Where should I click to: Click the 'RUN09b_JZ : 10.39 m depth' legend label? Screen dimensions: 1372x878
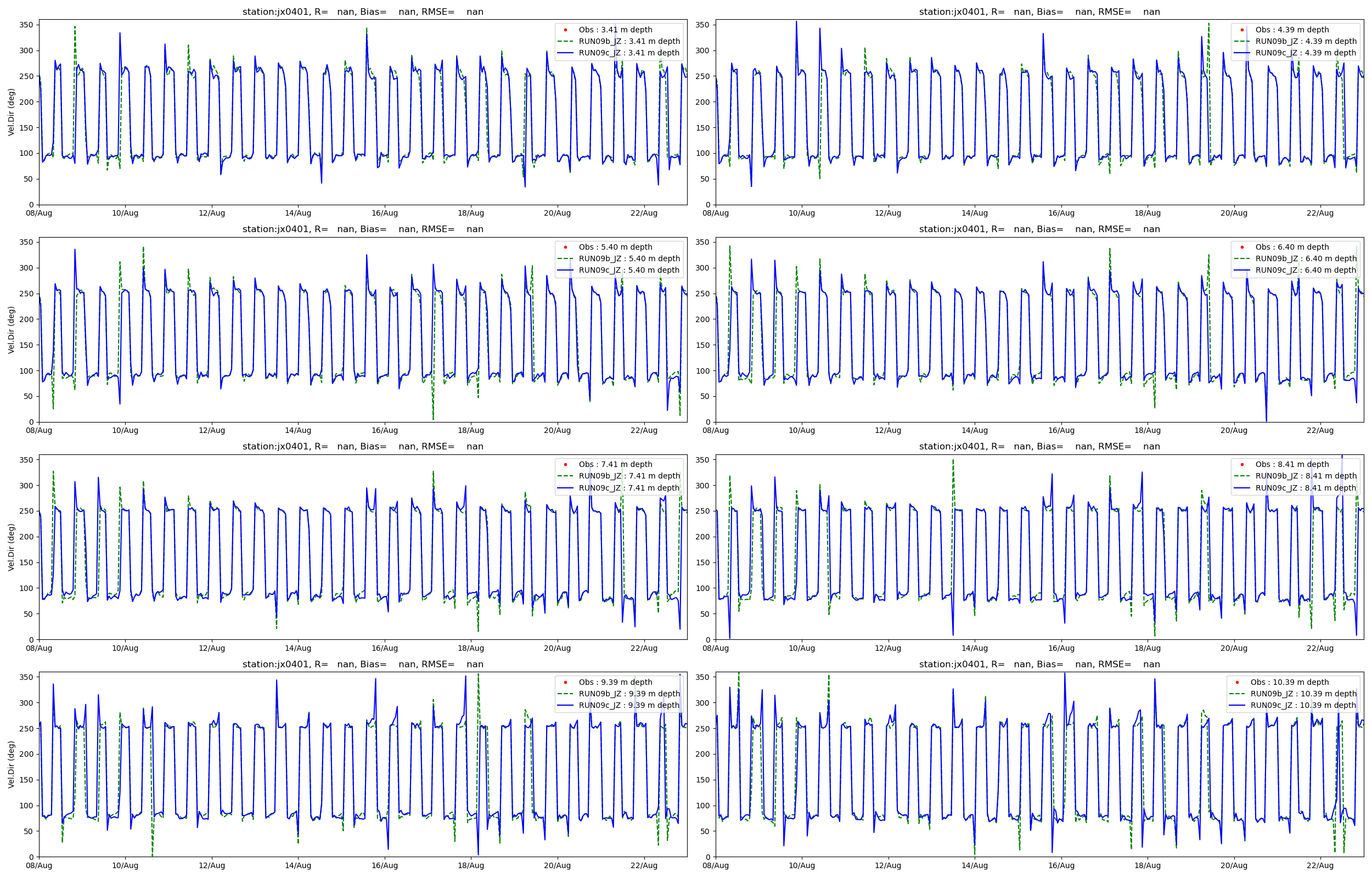pos(1303,694)
